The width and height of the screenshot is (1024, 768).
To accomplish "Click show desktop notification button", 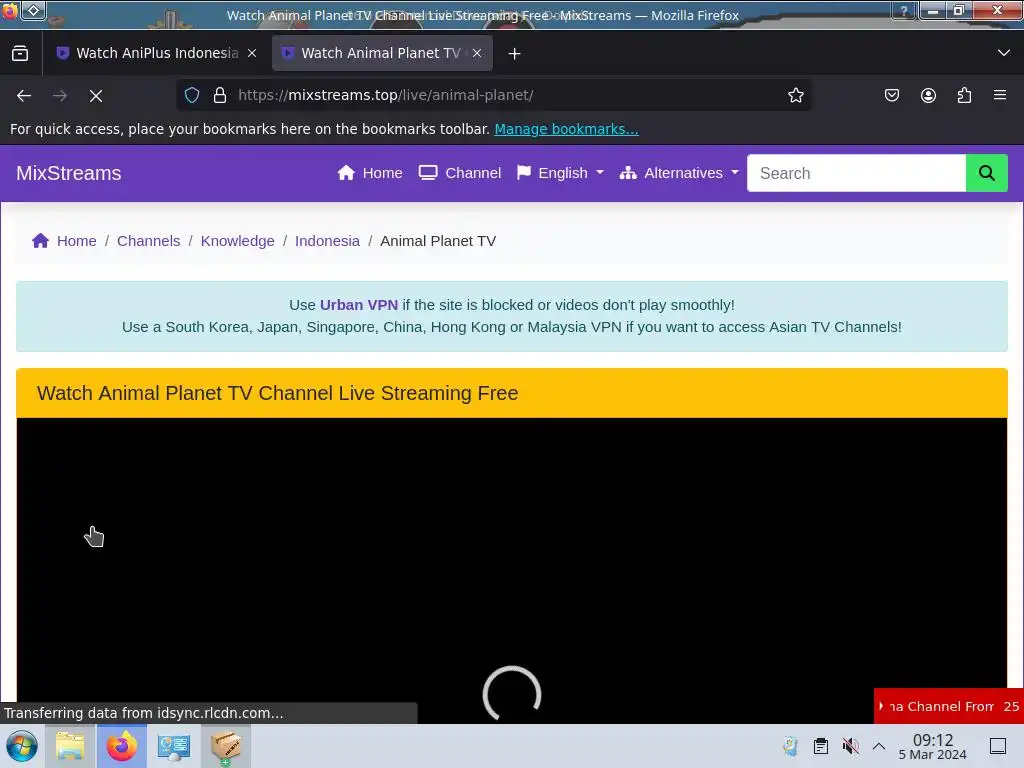I will click(x=998, y=746).
